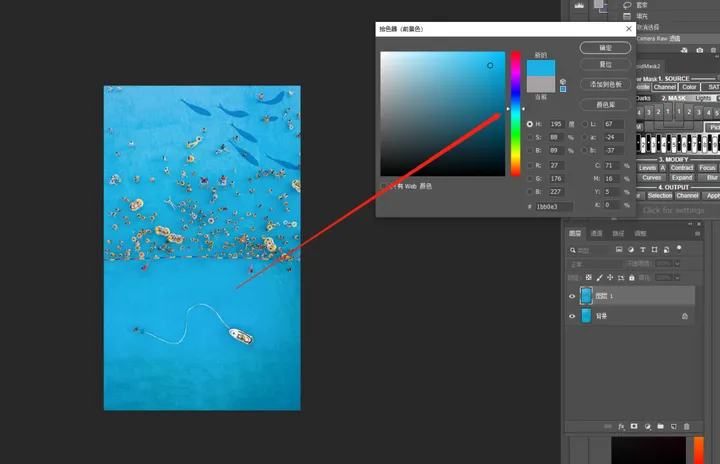This screenshot has height=464, width=720.
Task: Create new adjustment layer icon
Action: [647, 426]
